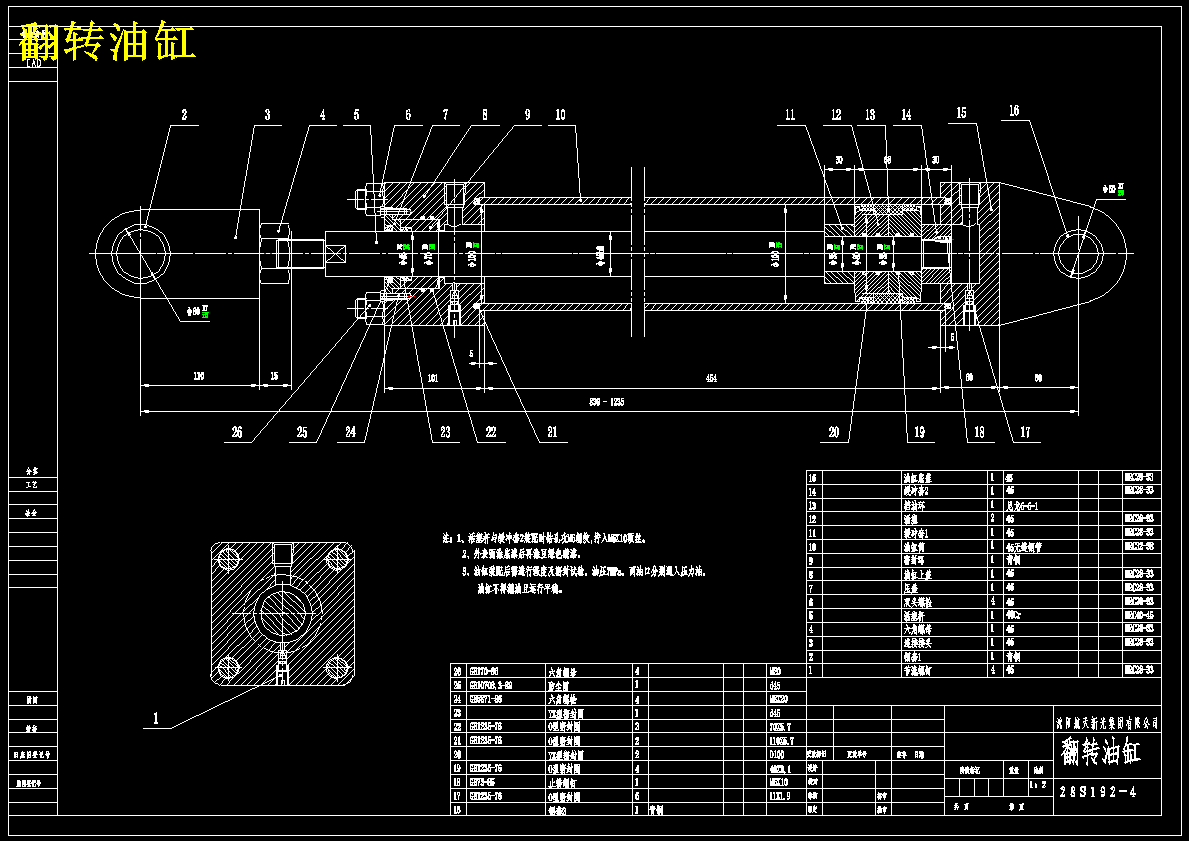Click the first technical note line starting with 注:1
This screenshot has height=841, width=1189.
coord(544,538)
